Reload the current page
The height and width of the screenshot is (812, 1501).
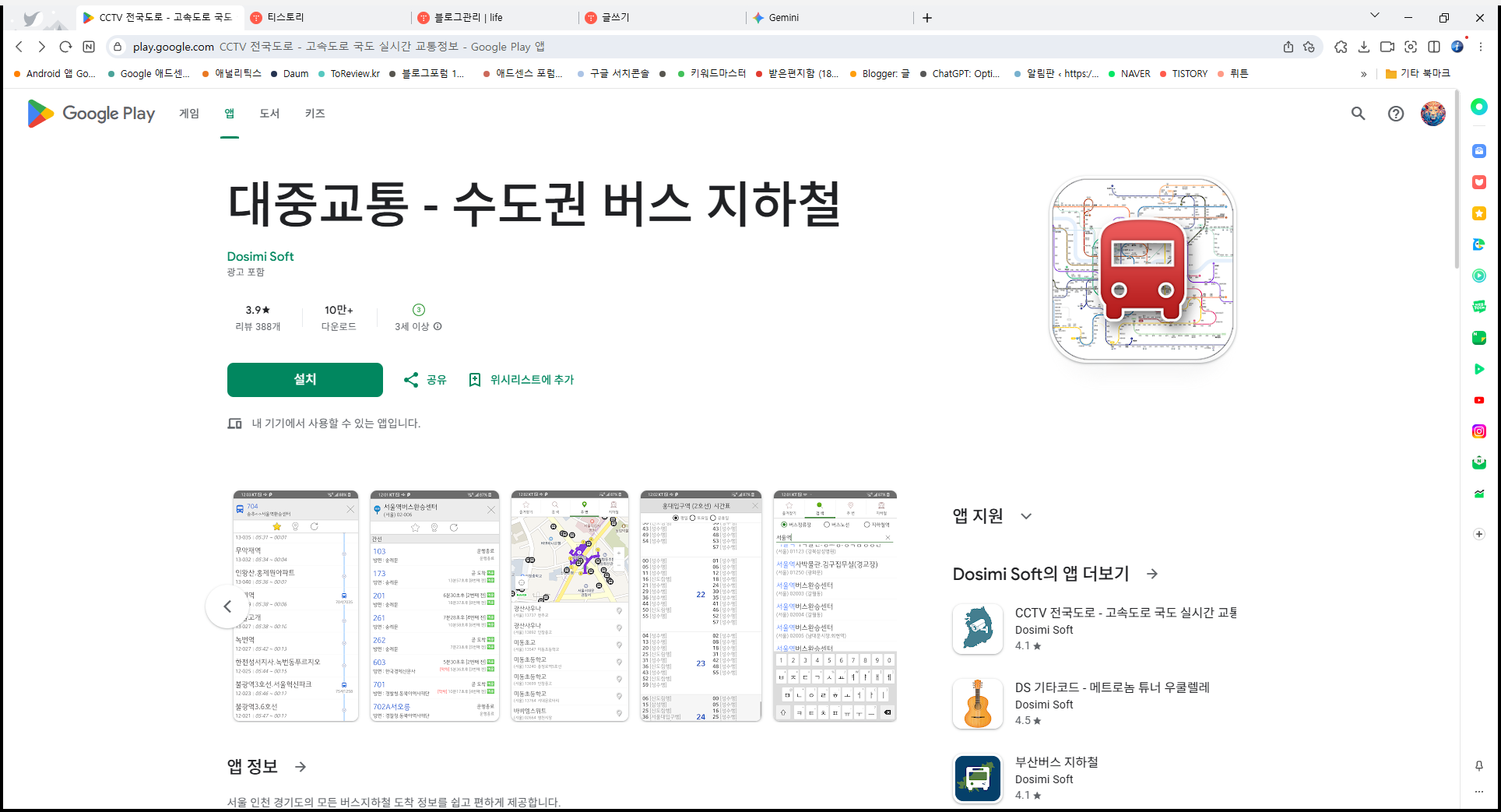pos(65,47)
